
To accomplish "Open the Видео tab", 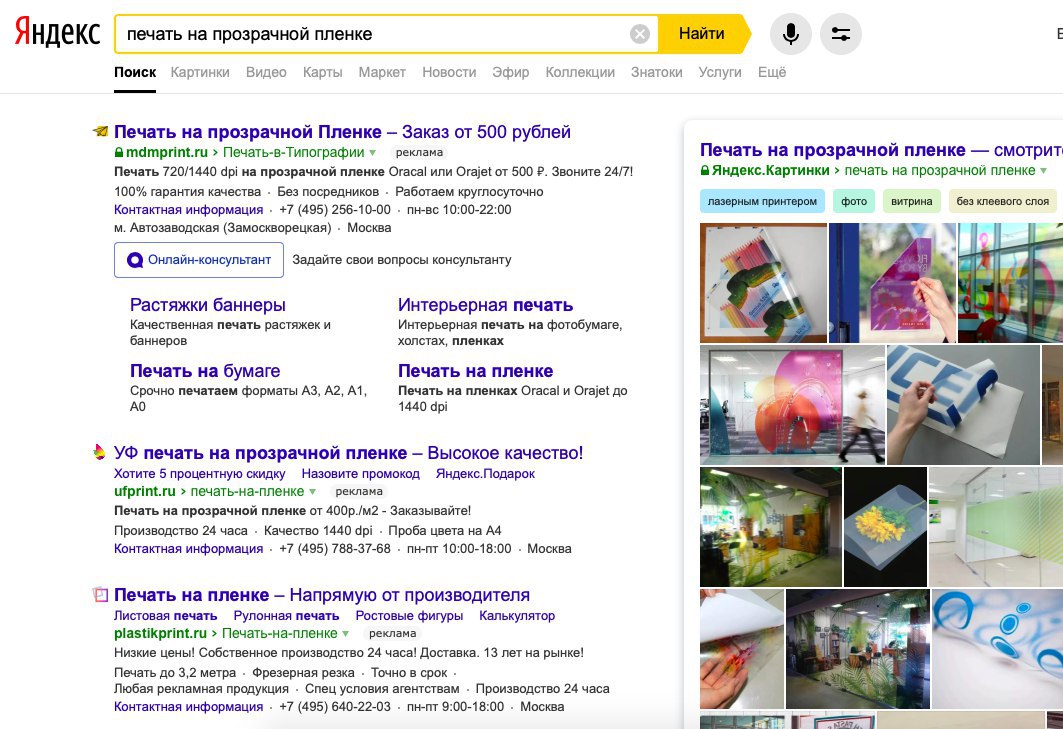I will point(266,72).
